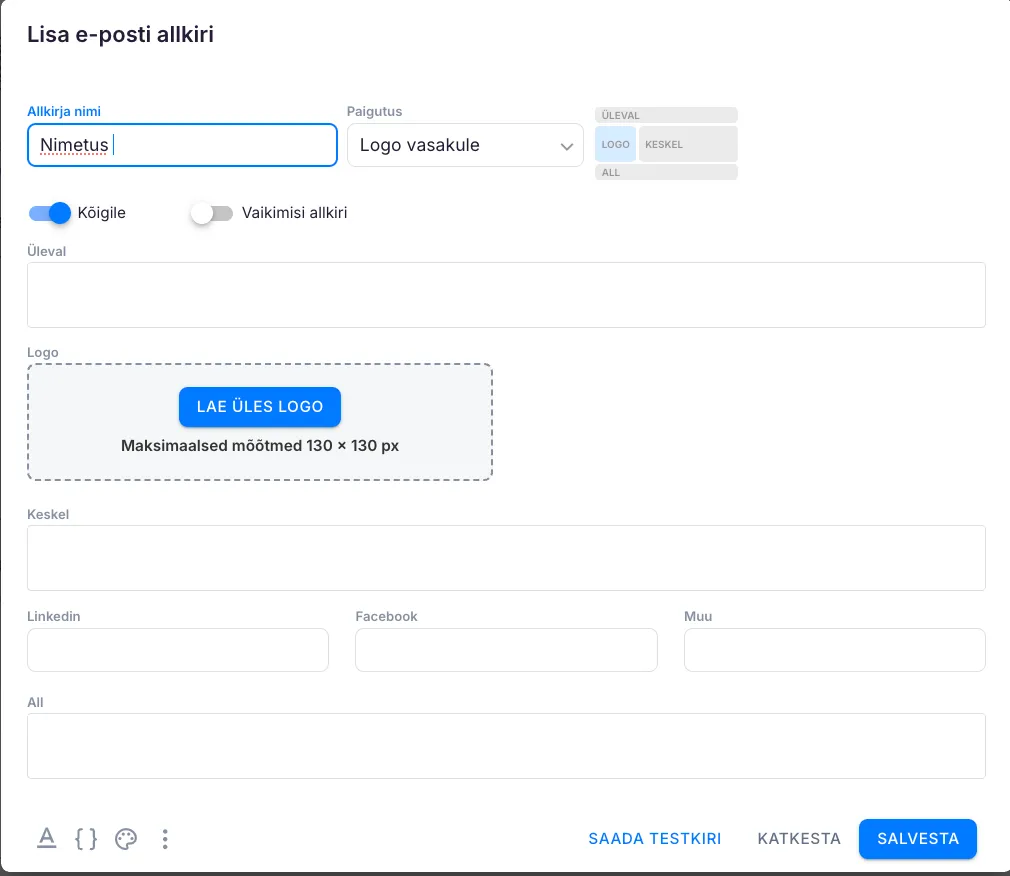Image resolution: width=1010 pixels, height=876 pixels.
Task: Click into the Keskel text area
Action: click(506, 558)
